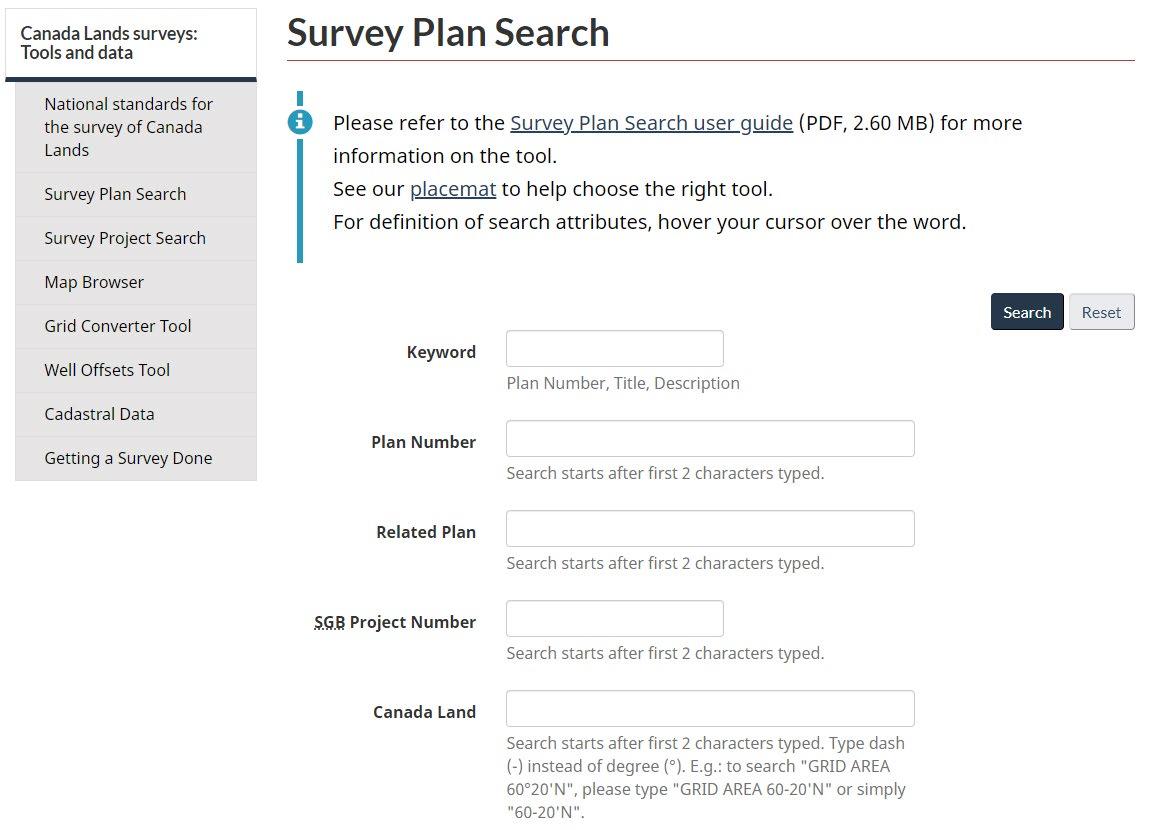
Task: Select Survey Plan Search in sidebar
Action: point(136,194)
